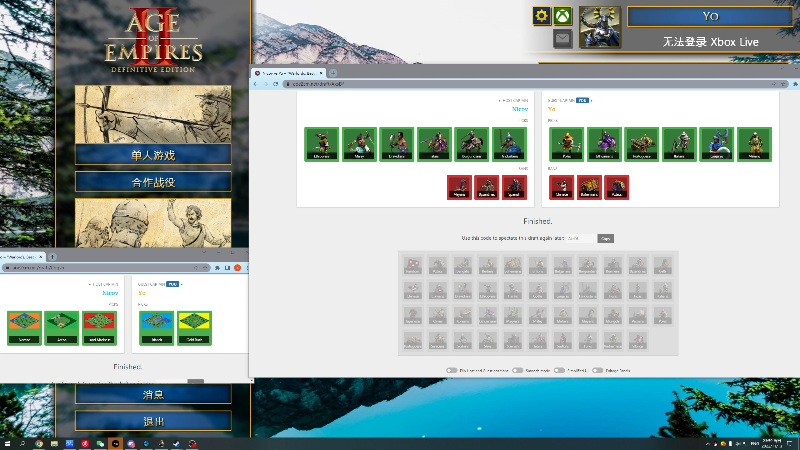
Task: Select Yo's Portuguese organ gun pick card
Action: pyautogui.click(x=641, y=144)
